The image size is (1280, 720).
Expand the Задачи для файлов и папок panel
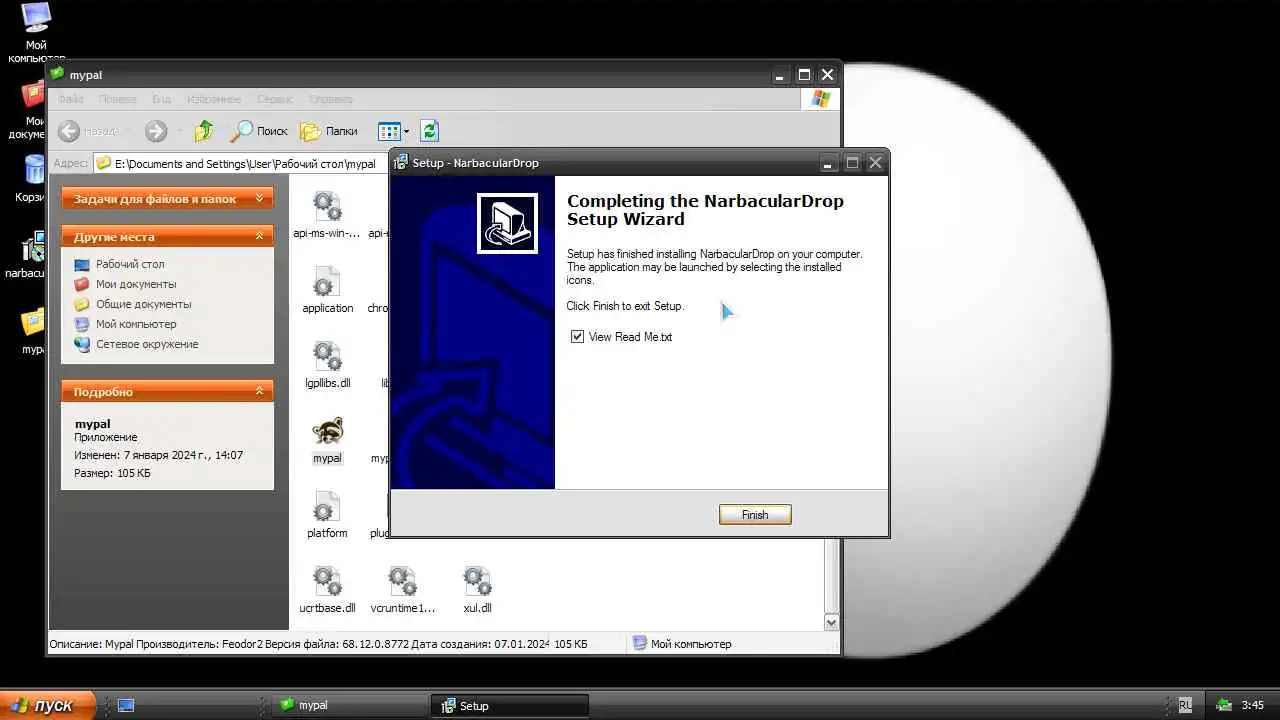point(259,199)
